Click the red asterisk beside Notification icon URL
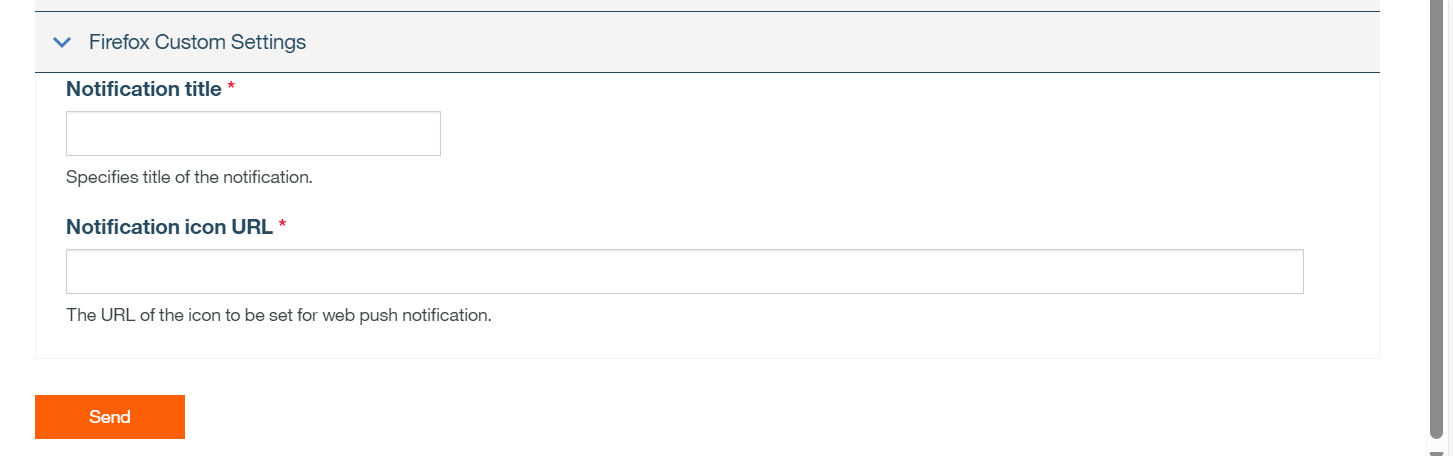Screen dimensions: 1453x456 (282, 227)
